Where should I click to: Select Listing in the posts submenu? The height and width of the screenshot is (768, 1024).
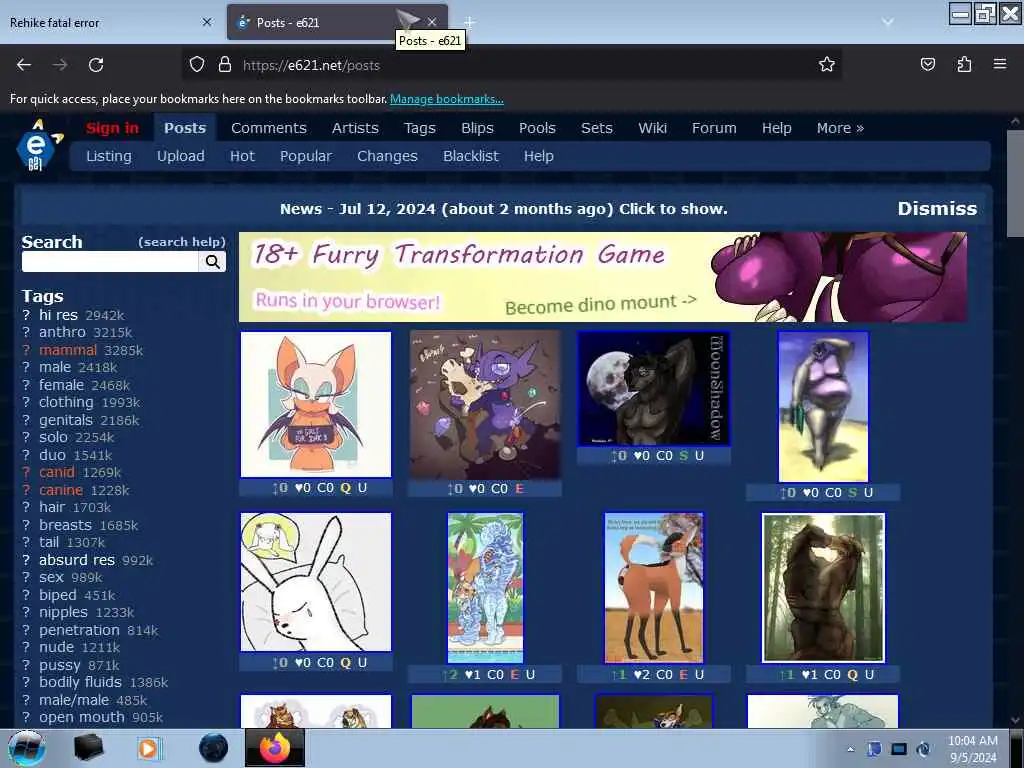click(108, 156)
